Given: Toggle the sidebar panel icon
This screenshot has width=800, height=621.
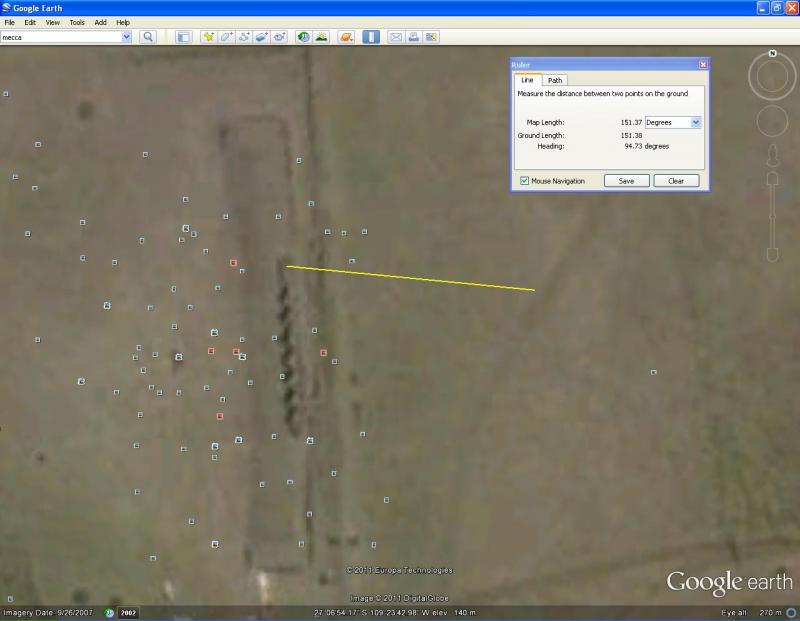Looking at the screenshot, I should point(183,37).
